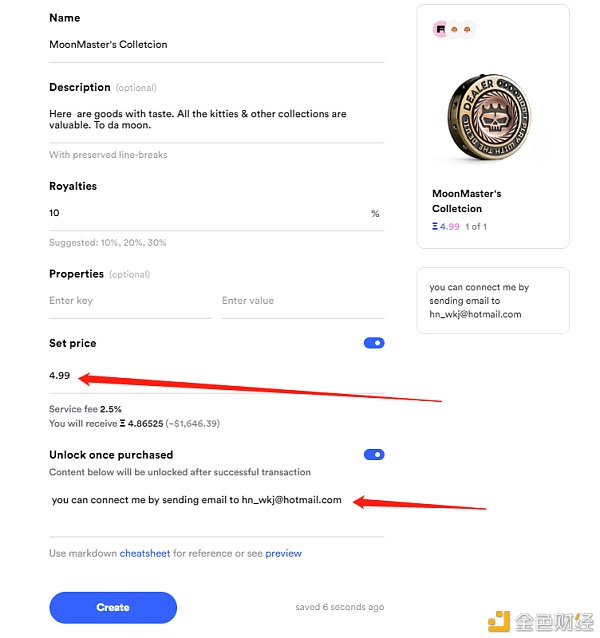Click the Create button

(113, 607)
